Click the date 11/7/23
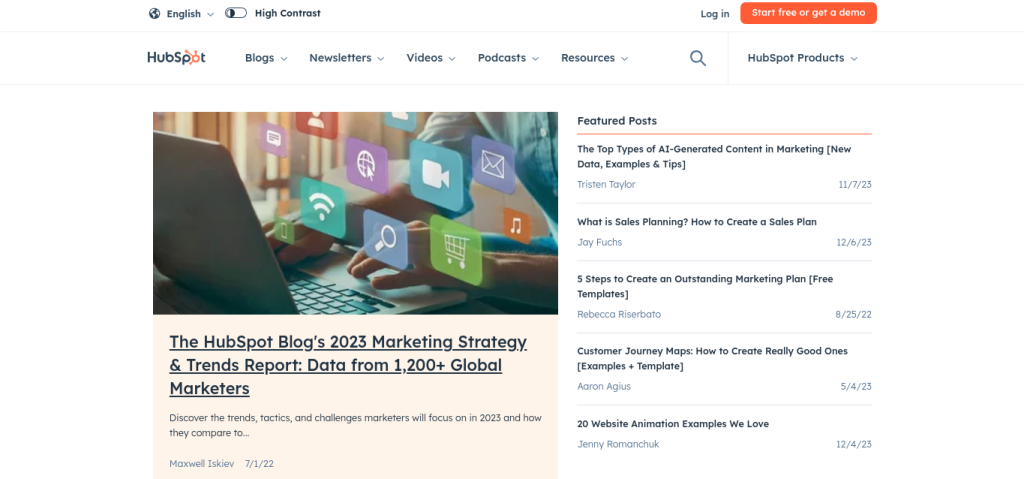 point(855,185)
